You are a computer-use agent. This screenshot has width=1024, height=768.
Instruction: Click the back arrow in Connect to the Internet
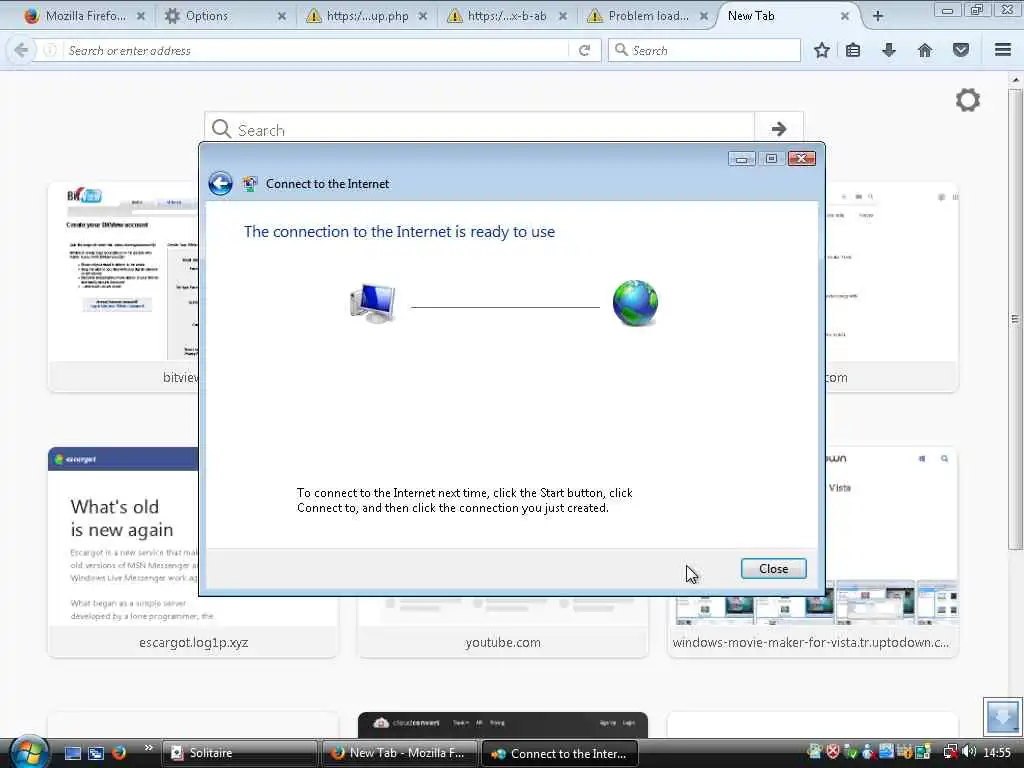coord(221,184)
